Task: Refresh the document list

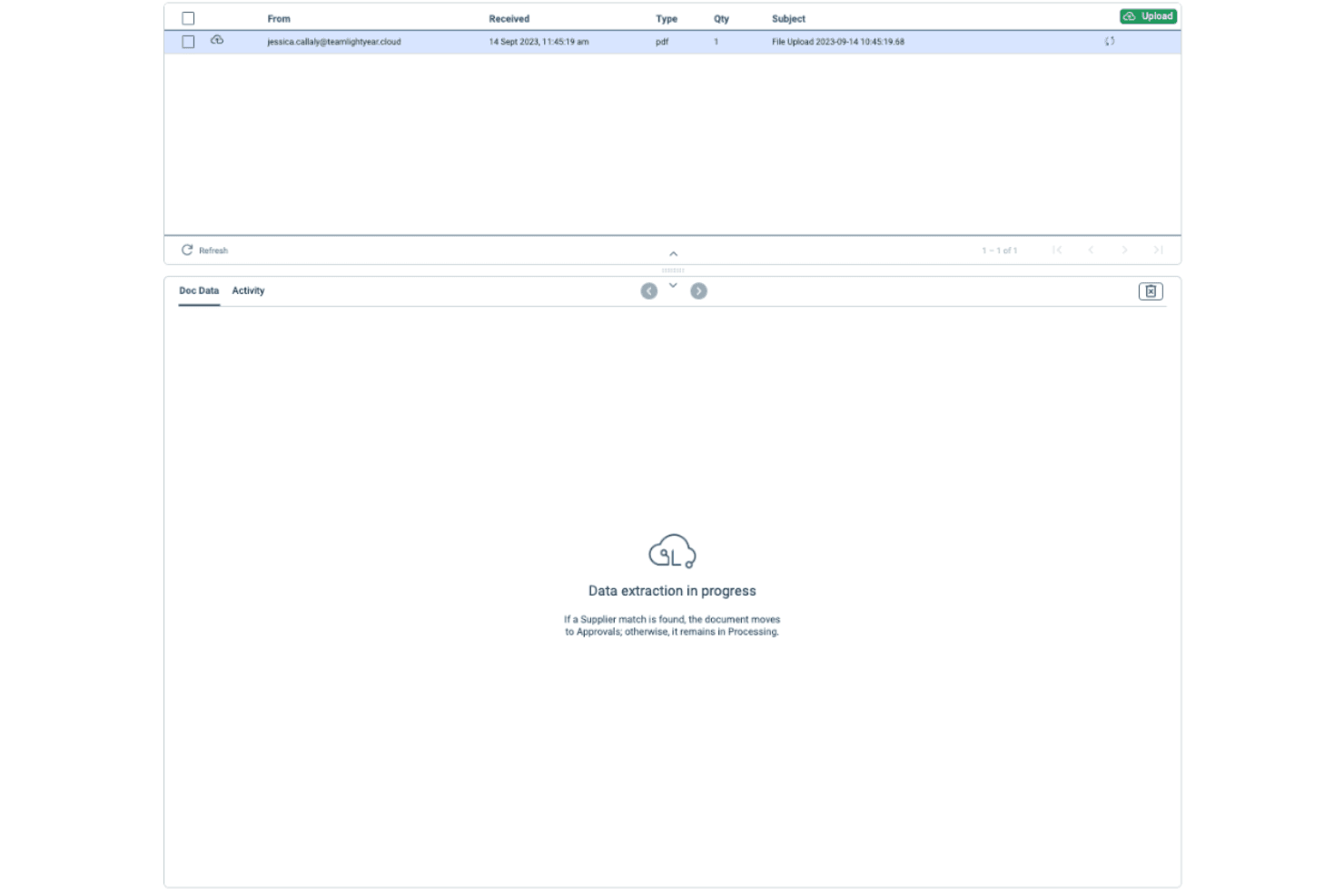Action: point(204,250)
